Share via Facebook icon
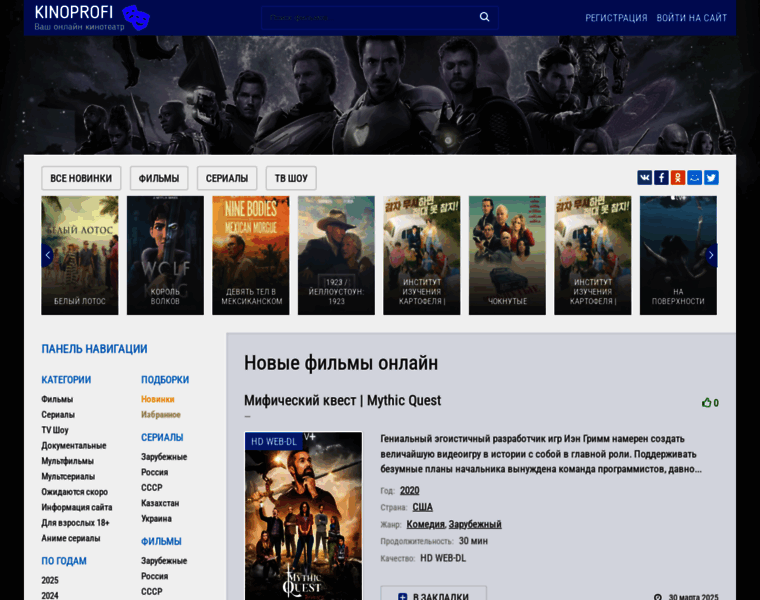The height and width of the screenshot is (600, 760). (x=661, y=178)
